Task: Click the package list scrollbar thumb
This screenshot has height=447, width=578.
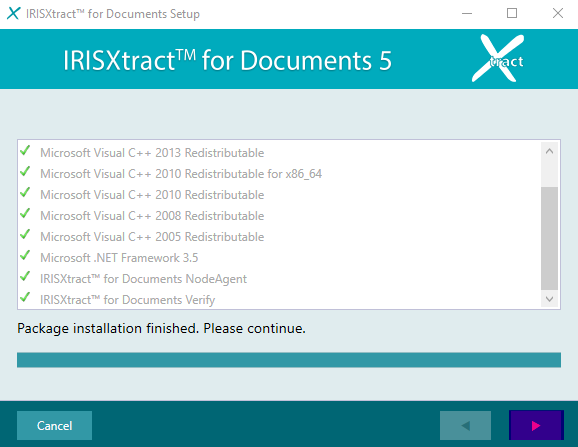Action: pyautogui.click(x=549, y=238)
